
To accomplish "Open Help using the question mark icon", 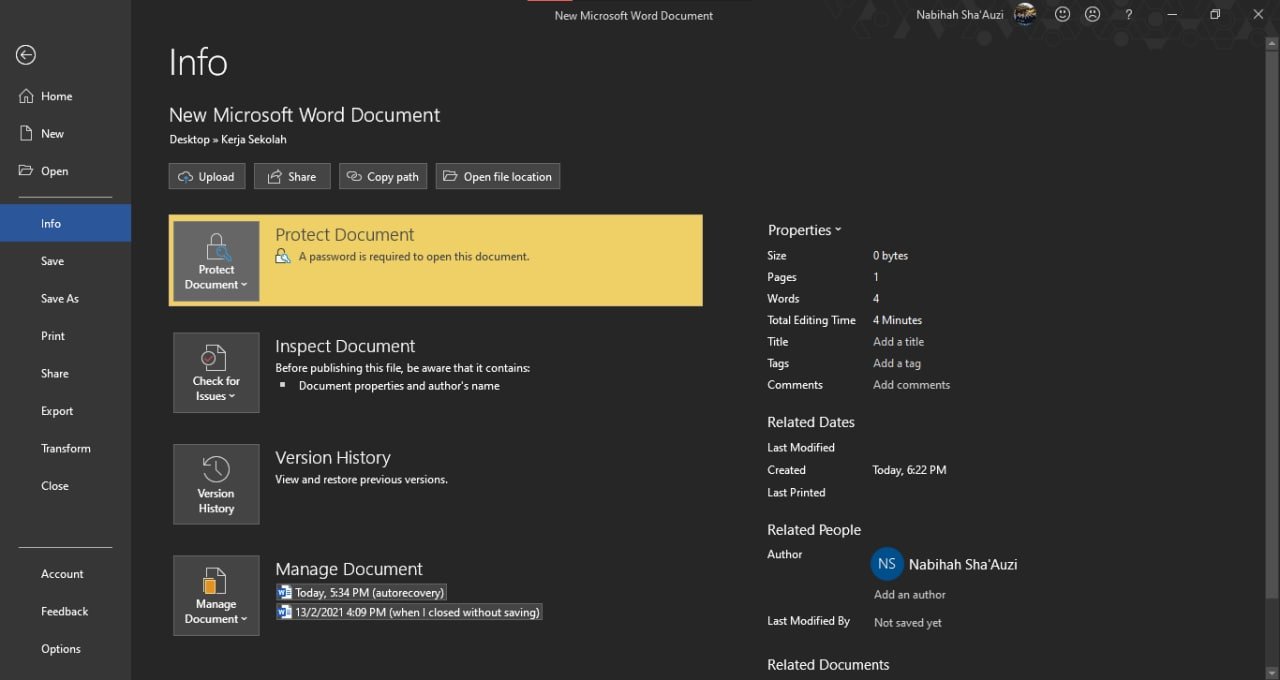I will (x=1128, y=15).
